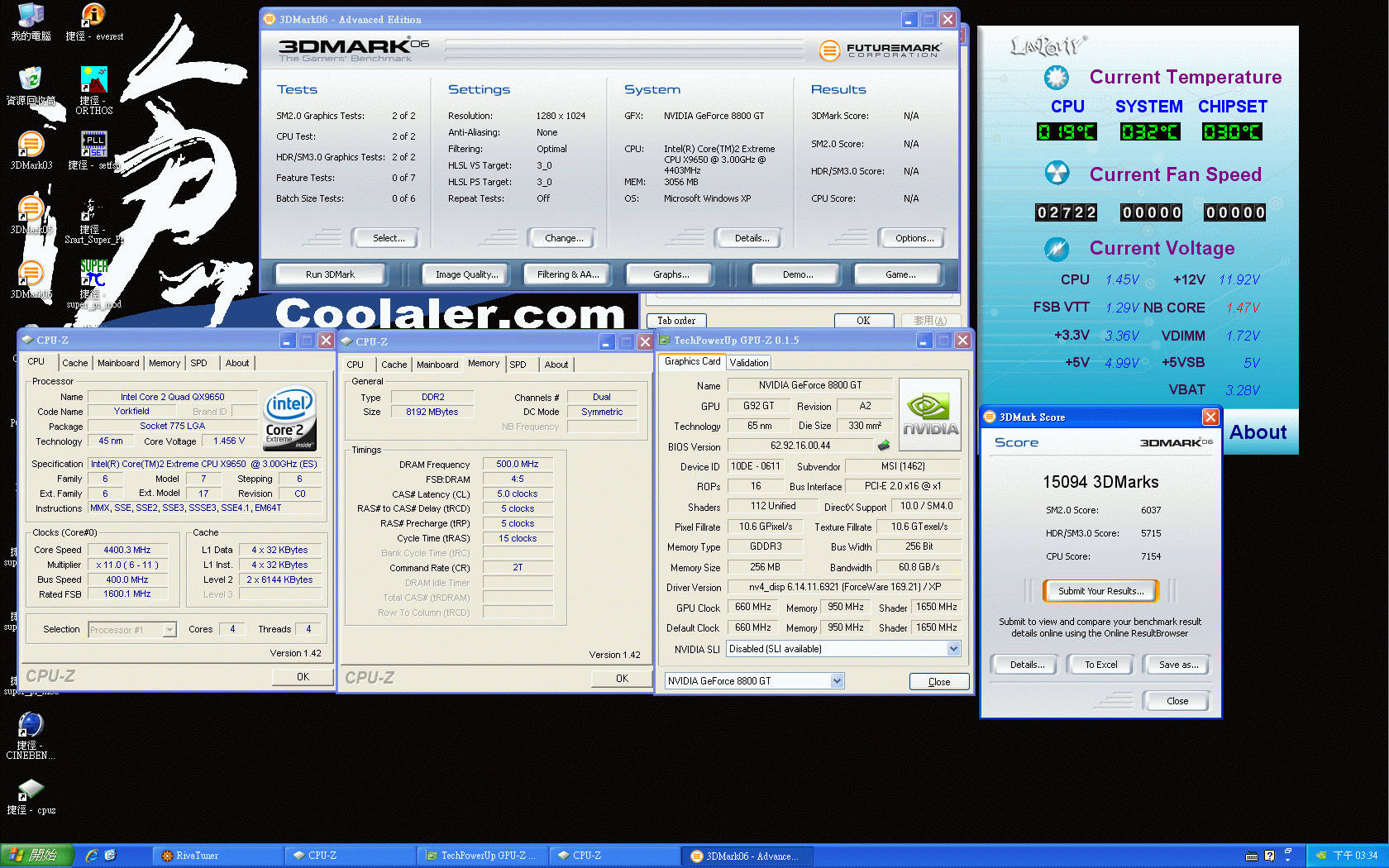1389x868 pixels.
Task: Expand the Processor selection dropdown in CPU-Z
Action: (x=169, y=630)
